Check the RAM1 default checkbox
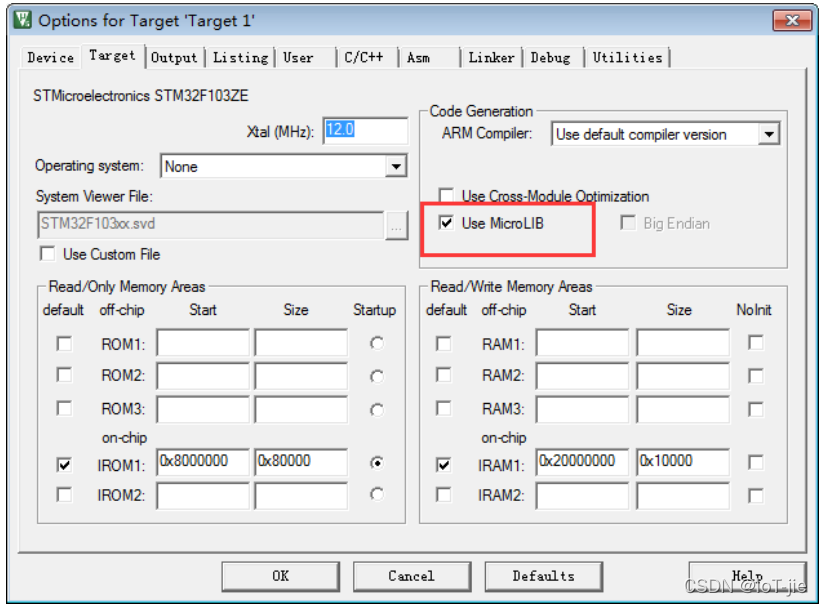The image size is (822, 606). tap(444, 344)
